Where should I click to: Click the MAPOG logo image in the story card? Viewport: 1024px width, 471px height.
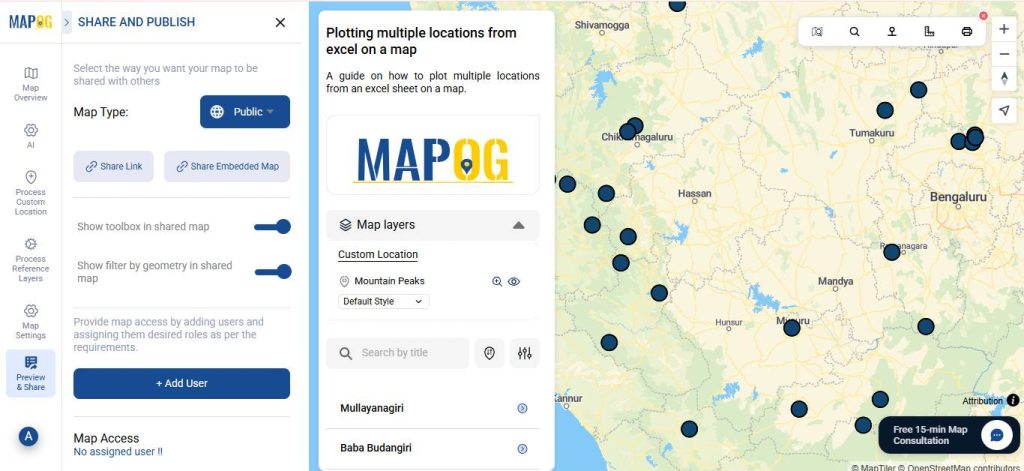coord(433,159)
